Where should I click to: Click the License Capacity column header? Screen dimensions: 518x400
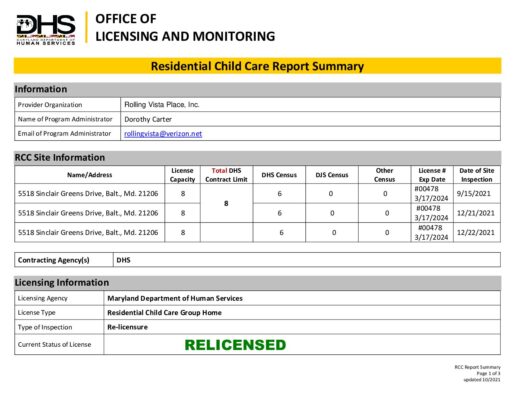182,175
